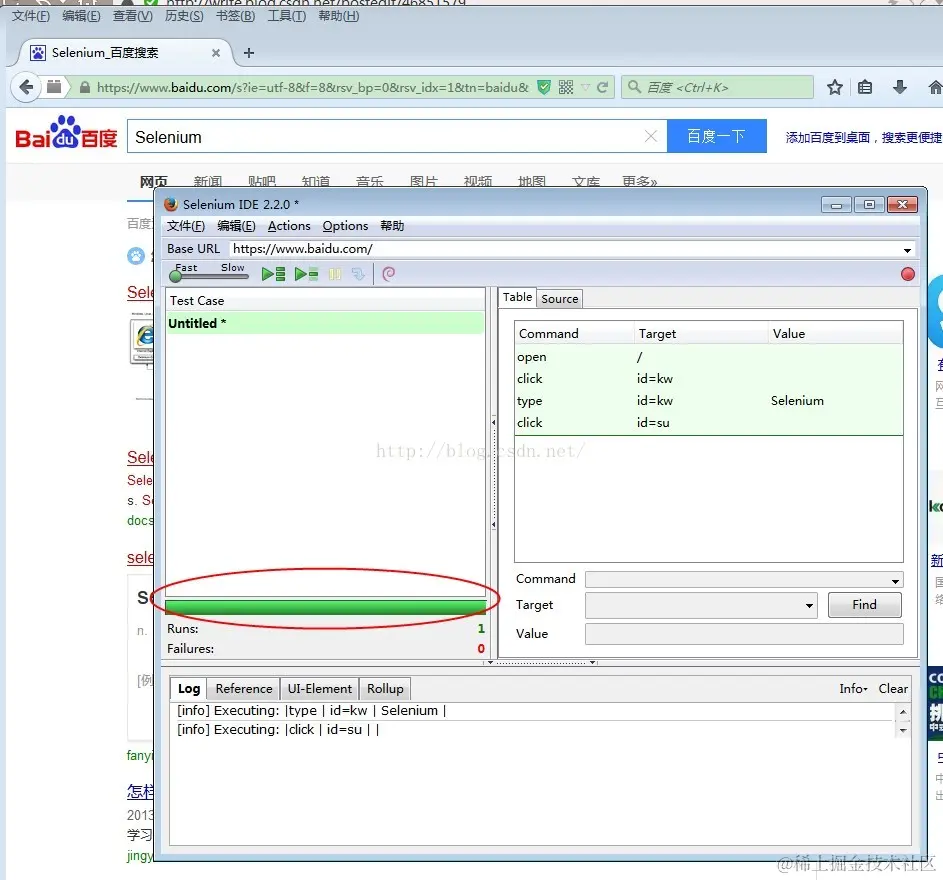Screen dimensions: 943x880
Task: Click Firefox back navigation arrow
Action: point(26,88)
